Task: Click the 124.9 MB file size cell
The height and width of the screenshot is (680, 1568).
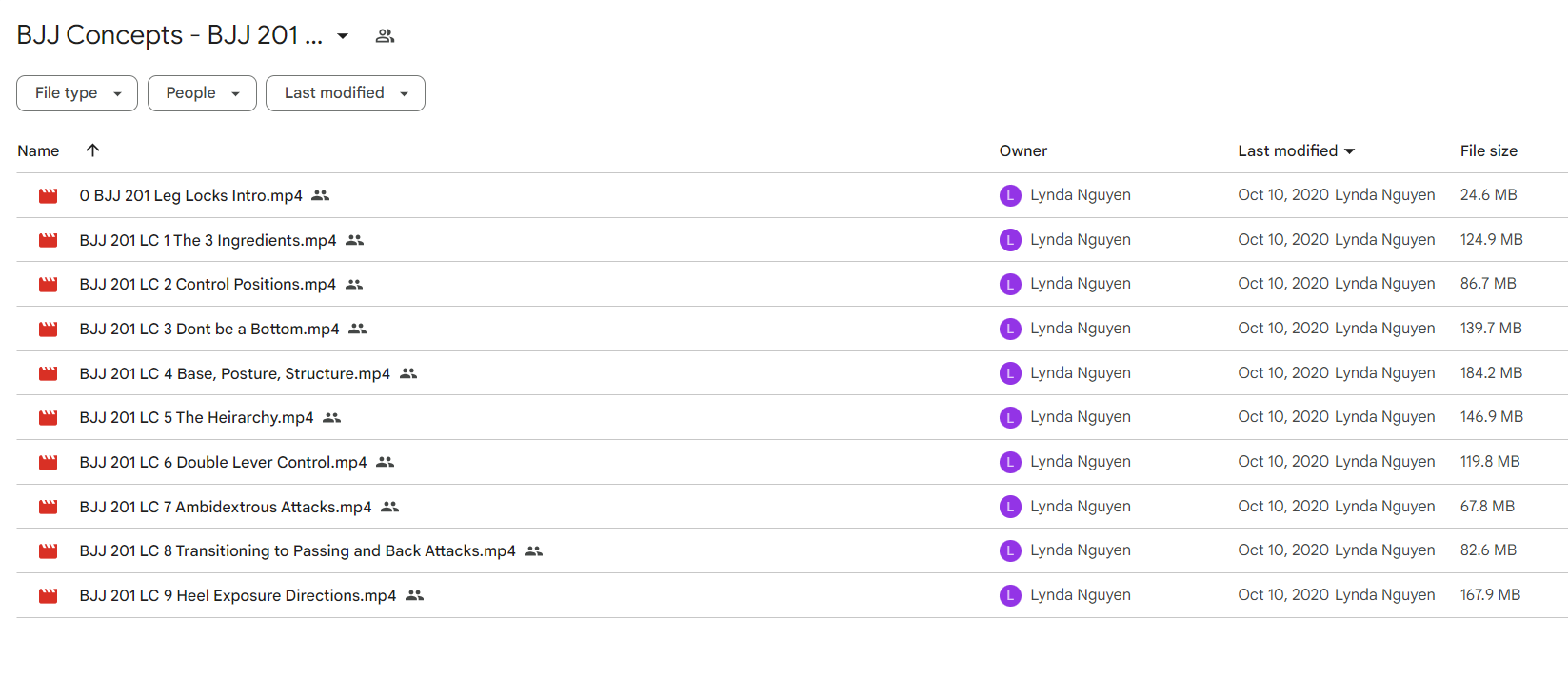Action: (1492, 240)
